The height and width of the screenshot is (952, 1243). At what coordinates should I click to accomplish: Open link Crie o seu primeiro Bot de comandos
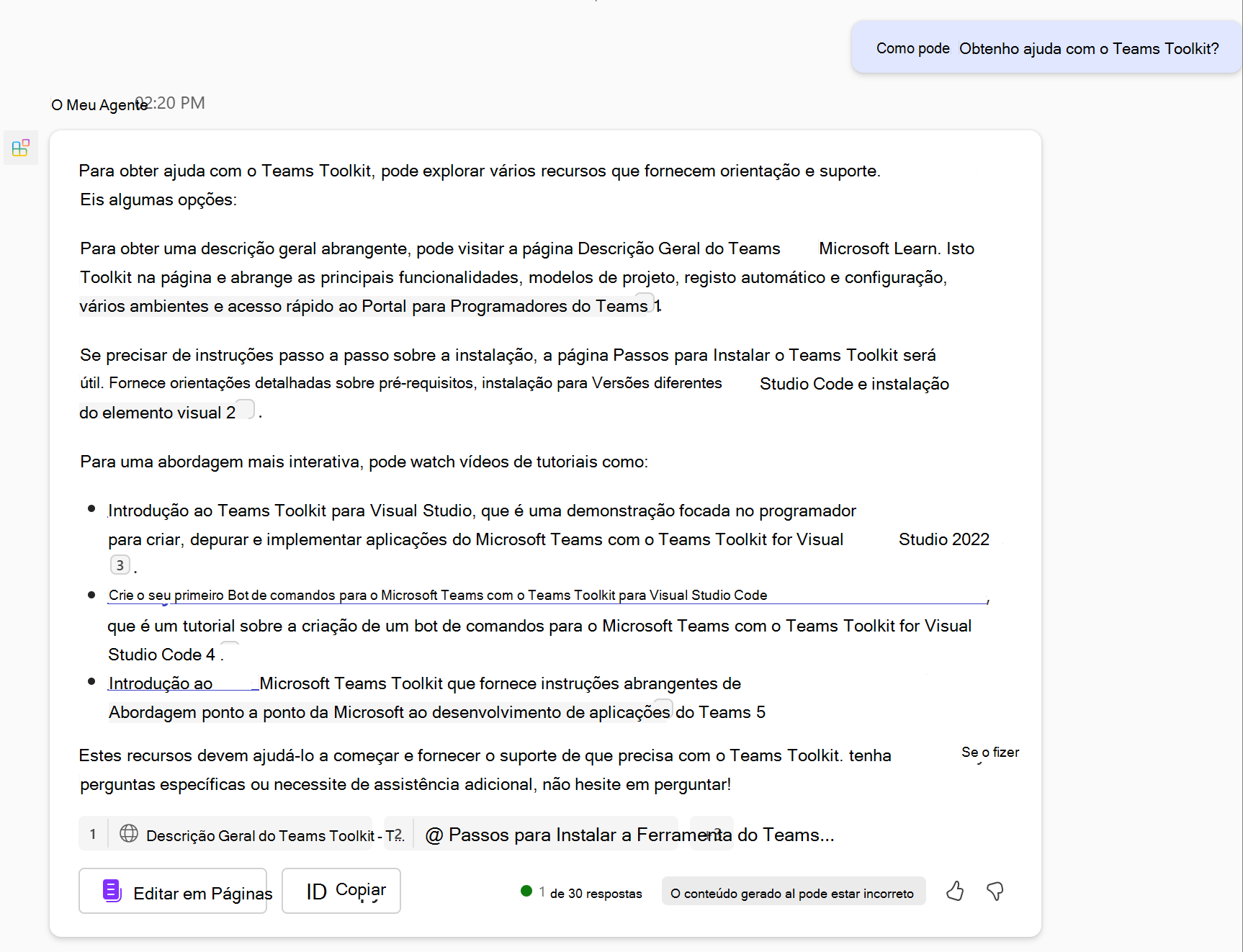click(438, 595)
